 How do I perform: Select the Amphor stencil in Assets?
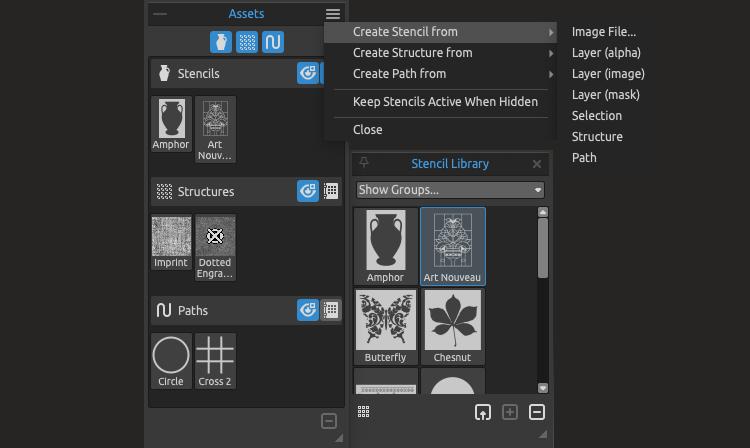tap(171, 124)
